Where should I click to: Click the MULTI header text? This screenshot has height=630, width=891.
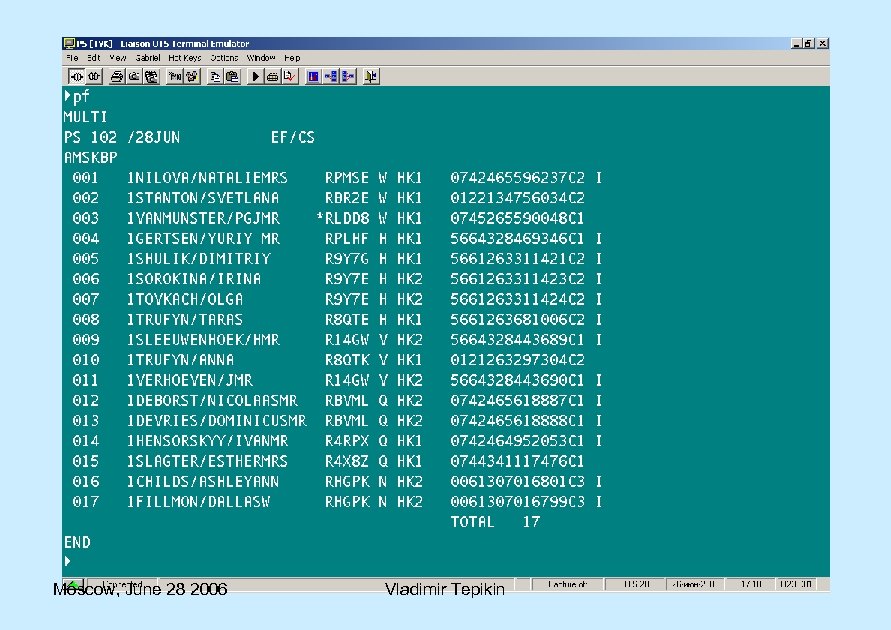(86, 117)
